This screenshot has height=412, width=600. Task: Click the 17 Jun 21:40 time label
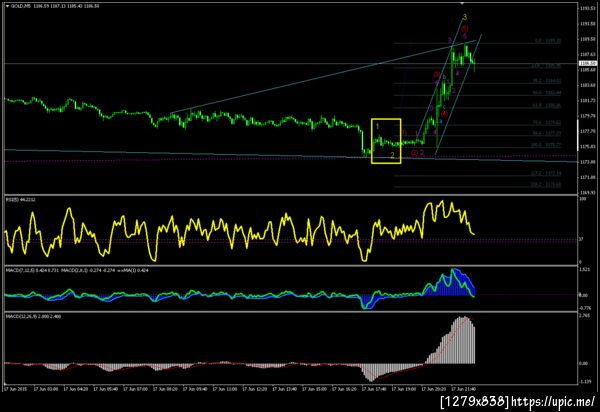click(464, 389)
